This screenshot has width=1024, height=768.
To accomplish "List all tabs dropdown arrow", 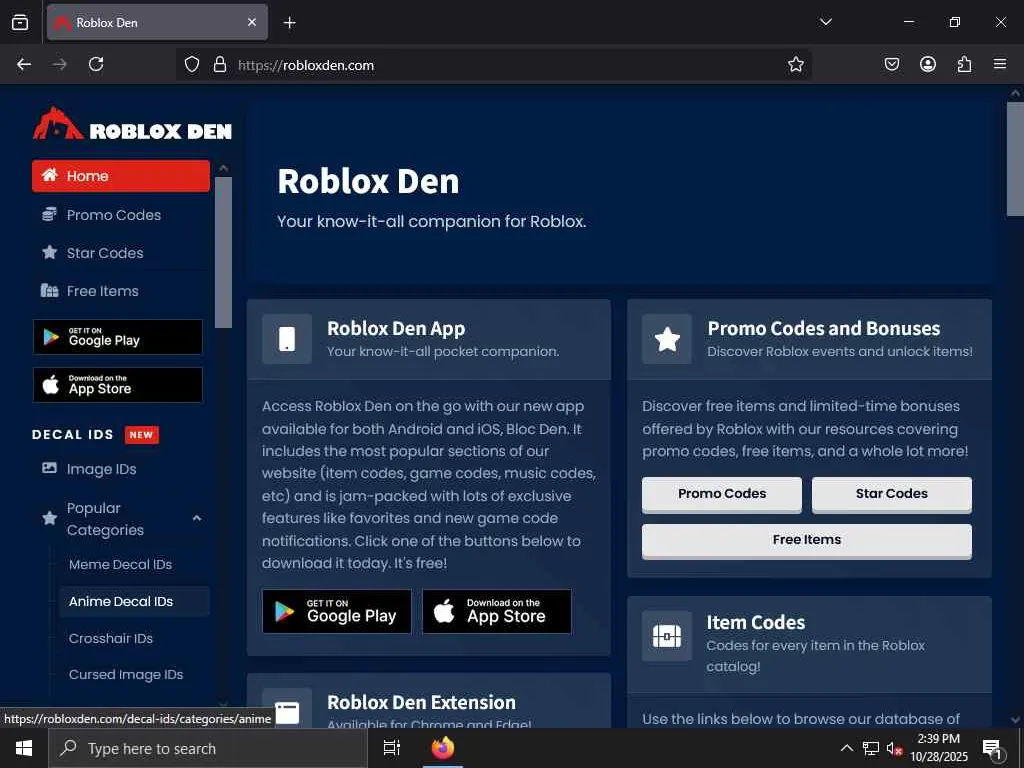I will [x=825, y=22].
